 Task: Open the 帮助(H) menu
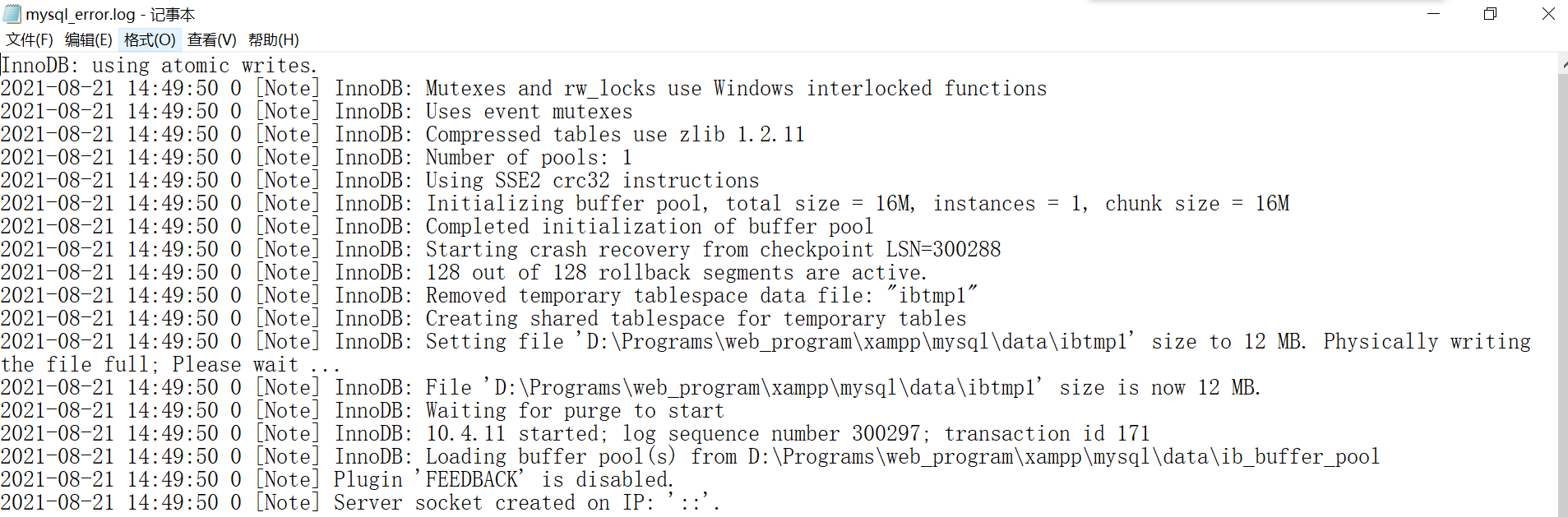(x=271, y=39)
